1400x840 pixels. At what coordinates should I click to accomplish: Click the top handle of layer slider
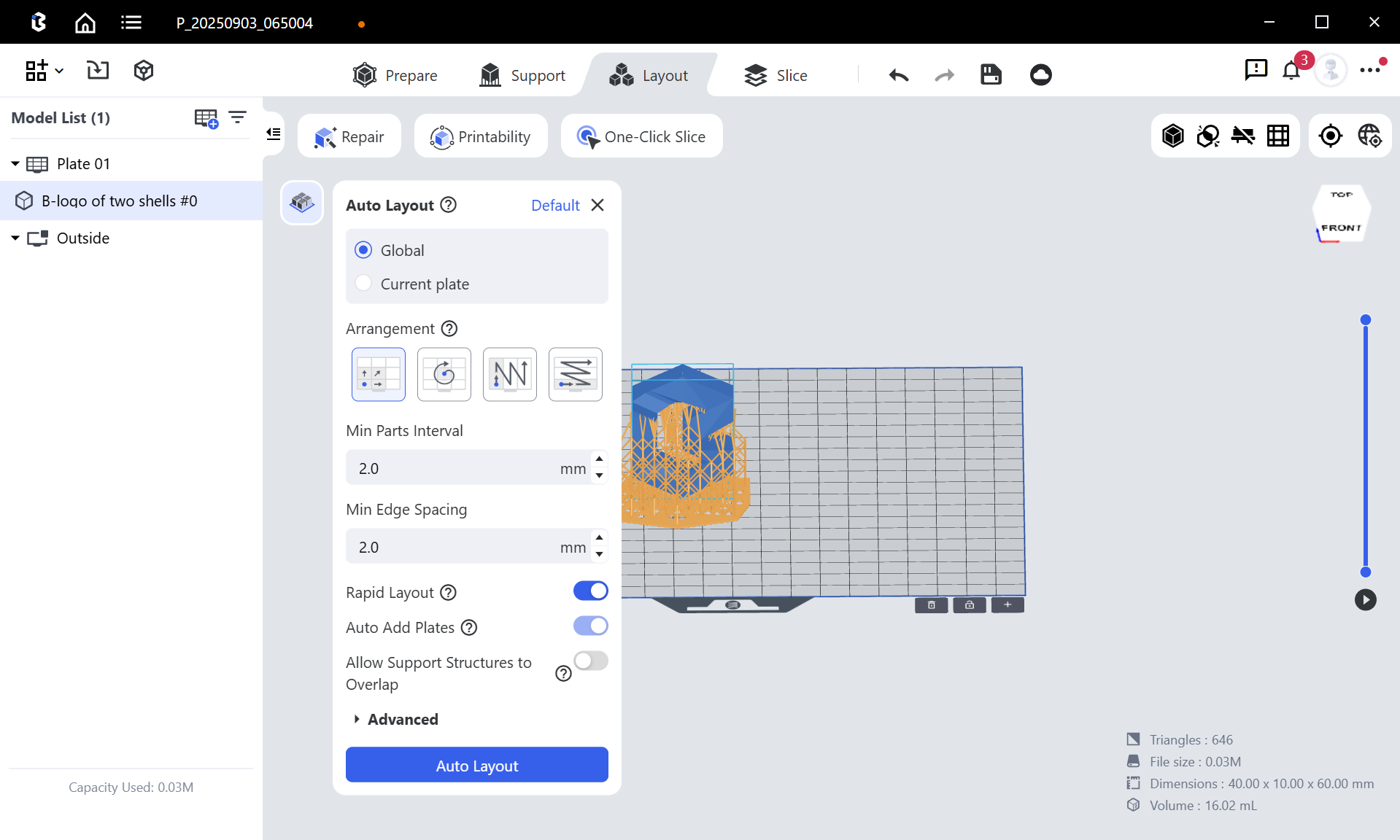point(1366,320)
